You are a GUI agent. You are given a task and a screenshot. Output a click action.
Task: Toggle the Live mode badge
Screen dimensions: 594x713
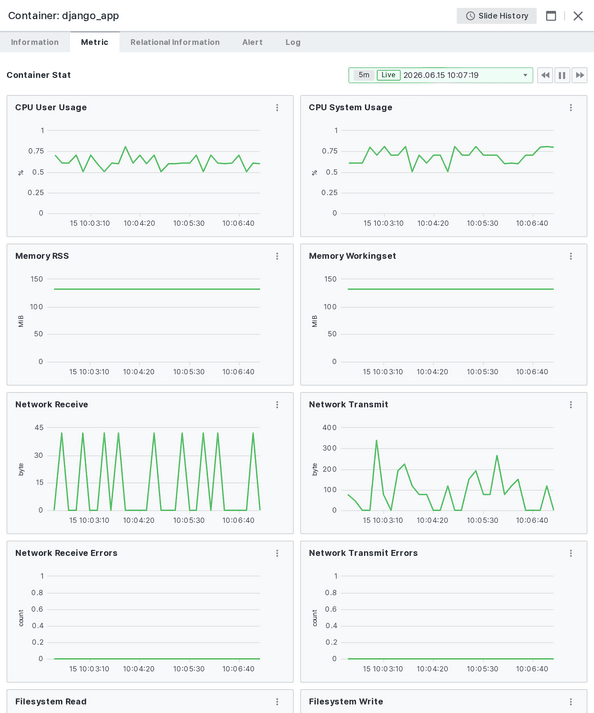click(x=388, y=75)
